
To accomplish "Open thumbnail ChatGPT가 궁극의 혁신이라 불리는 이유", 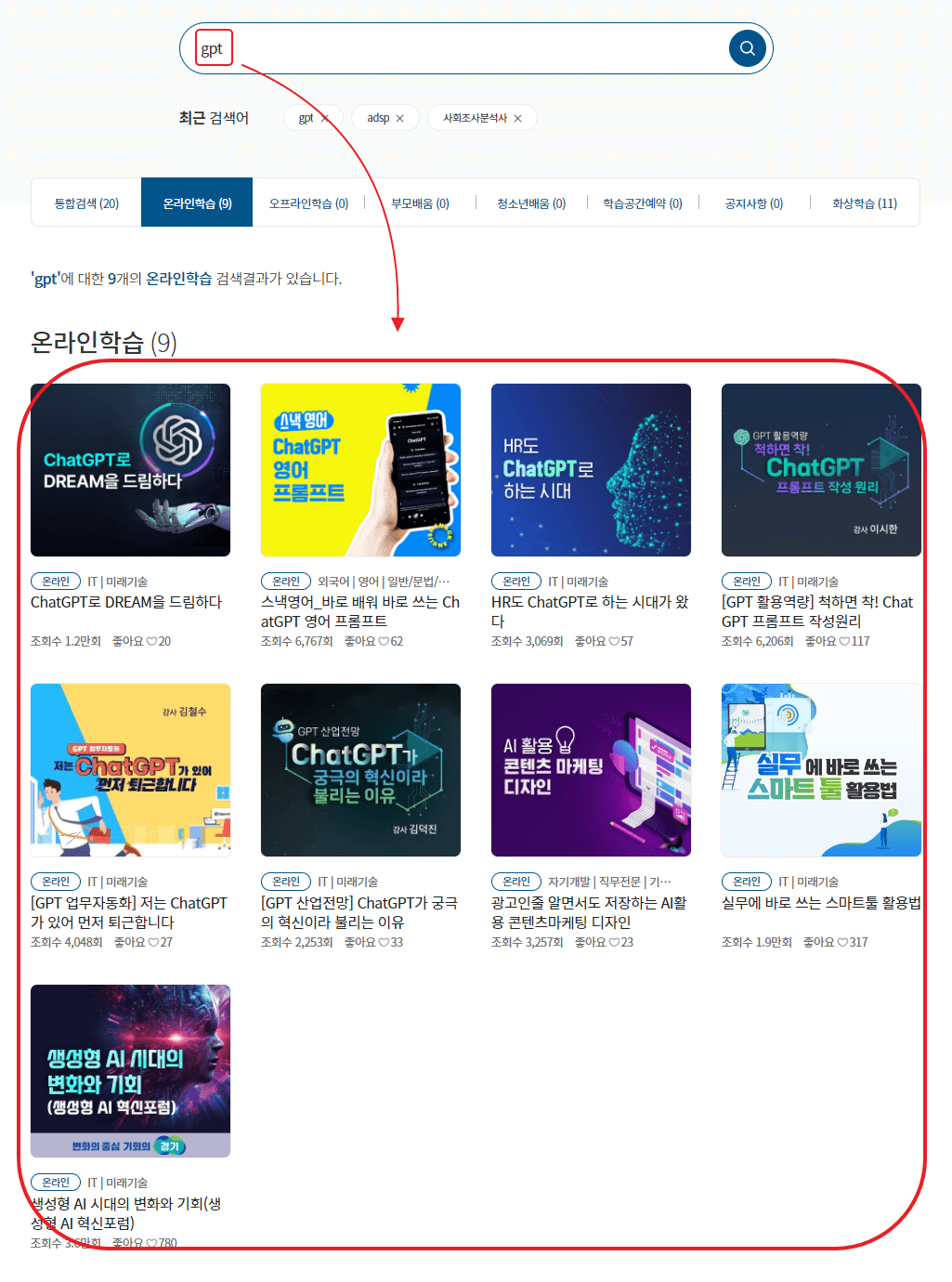I will click(360, 770).
